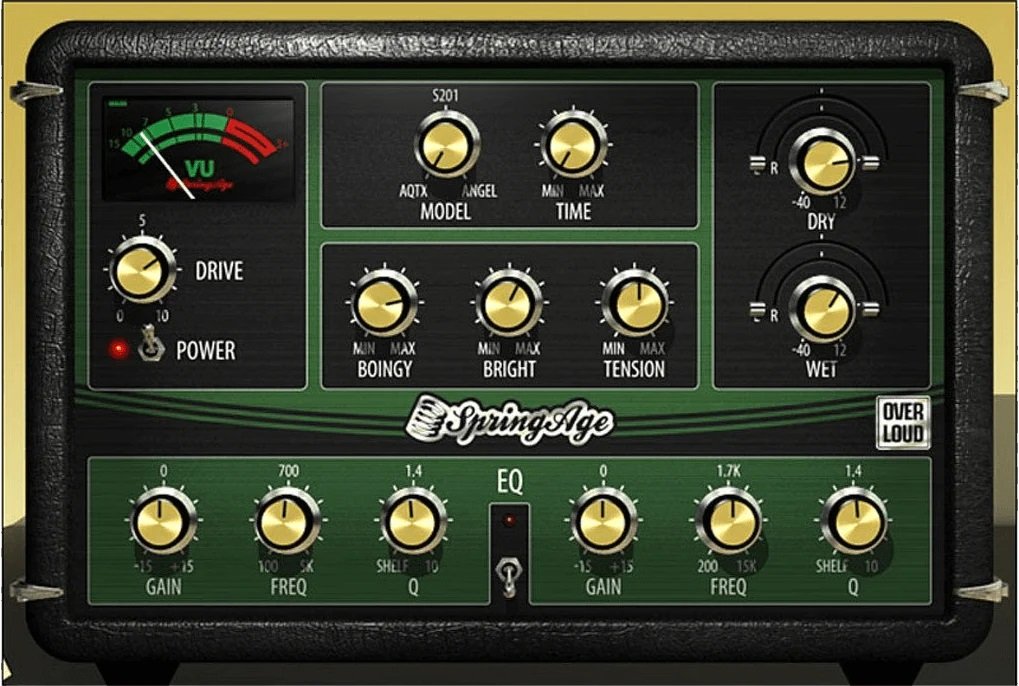Adjust the MODEL selector knob
The width and height of the screenshot is (1019, 686).
point(446,144)
